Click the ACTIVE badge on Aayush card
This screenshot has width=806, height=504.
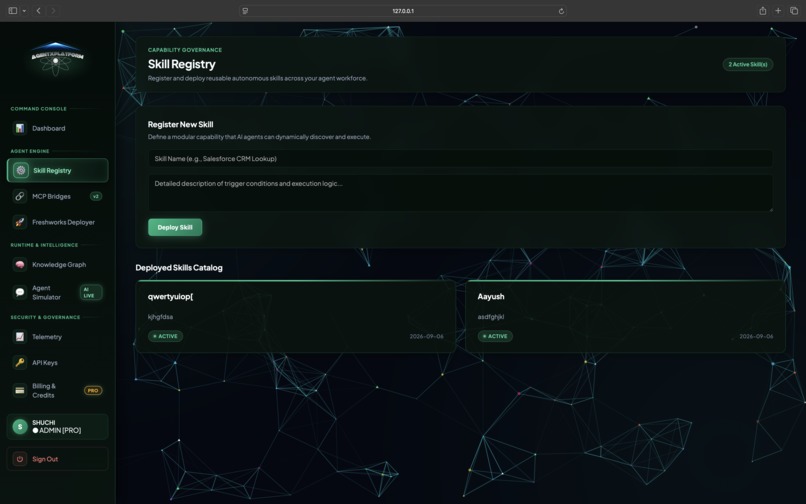[495, 336]
